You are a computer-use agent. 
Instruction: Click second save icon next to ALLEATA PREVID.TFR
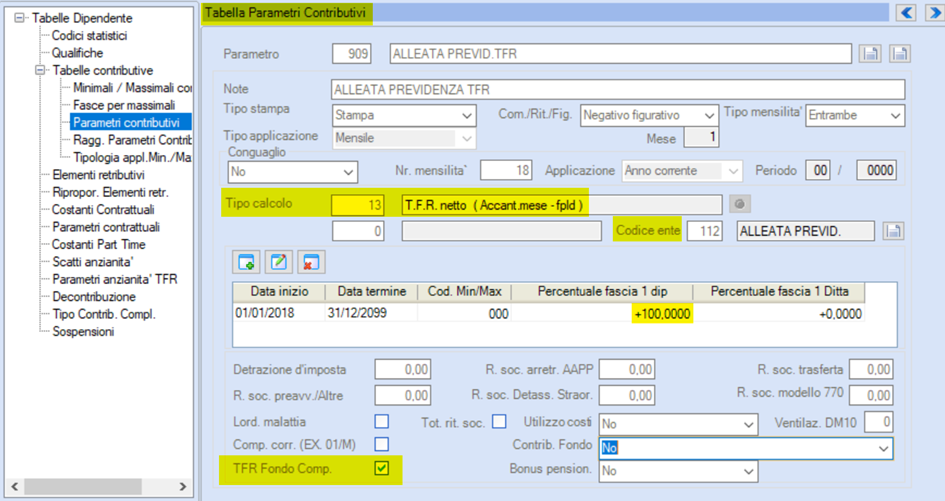coord(900,54)
